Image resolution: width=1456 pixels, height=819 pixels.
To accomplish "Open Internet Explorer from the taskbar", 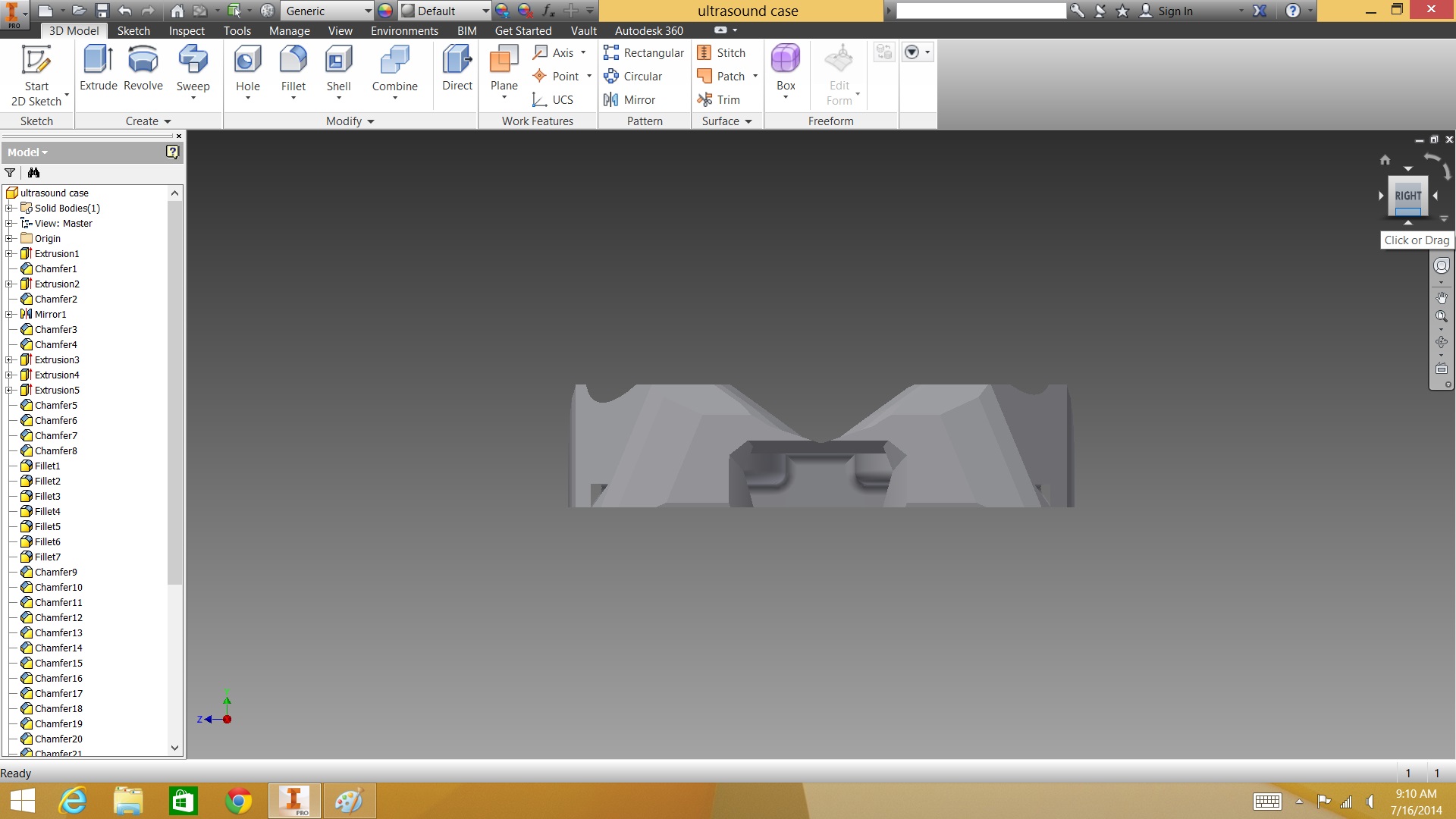I will 73,801.
